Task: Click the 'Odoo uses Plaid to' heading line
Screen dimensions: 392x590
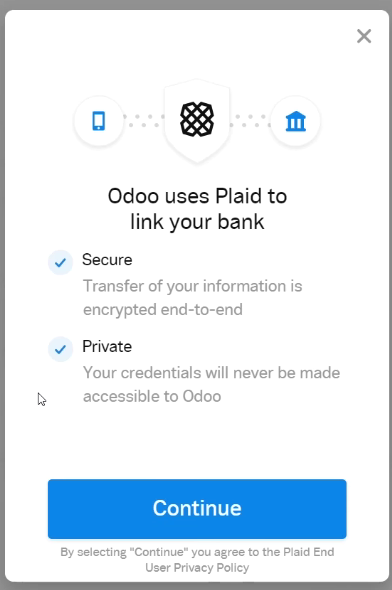Action: pos(197,196)
